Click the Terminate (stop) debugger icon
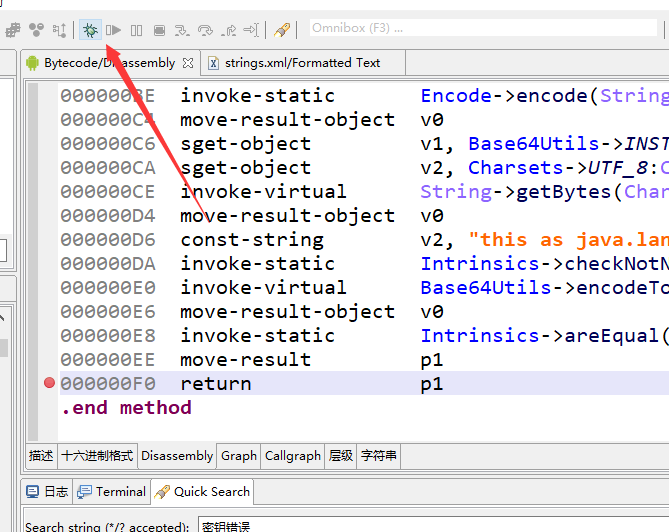The height and width of the screenshot is (532, 669). pos(159,30)
